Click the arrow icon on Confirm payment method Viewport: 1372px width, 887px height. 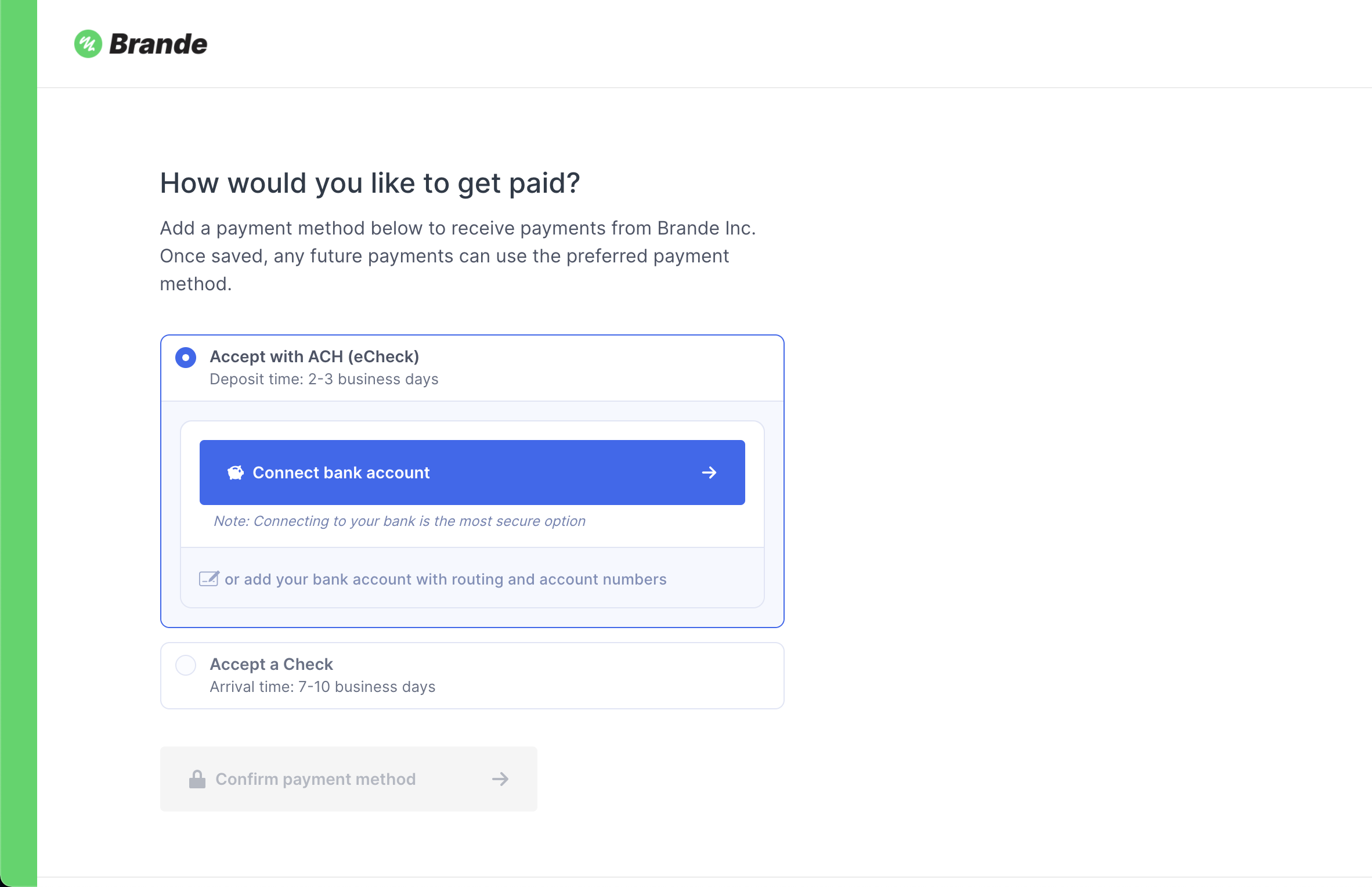click(500, 779)
